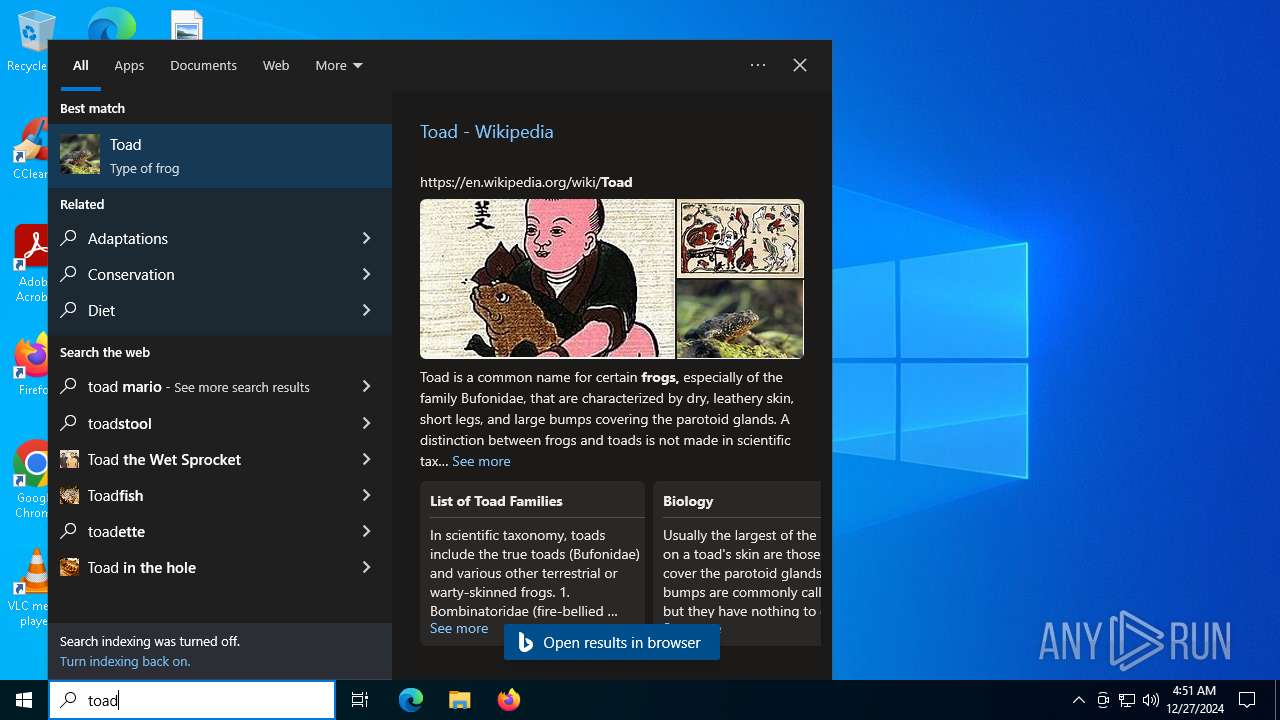Select the Biology info card
1280x720 pixels.
(737, 563)
